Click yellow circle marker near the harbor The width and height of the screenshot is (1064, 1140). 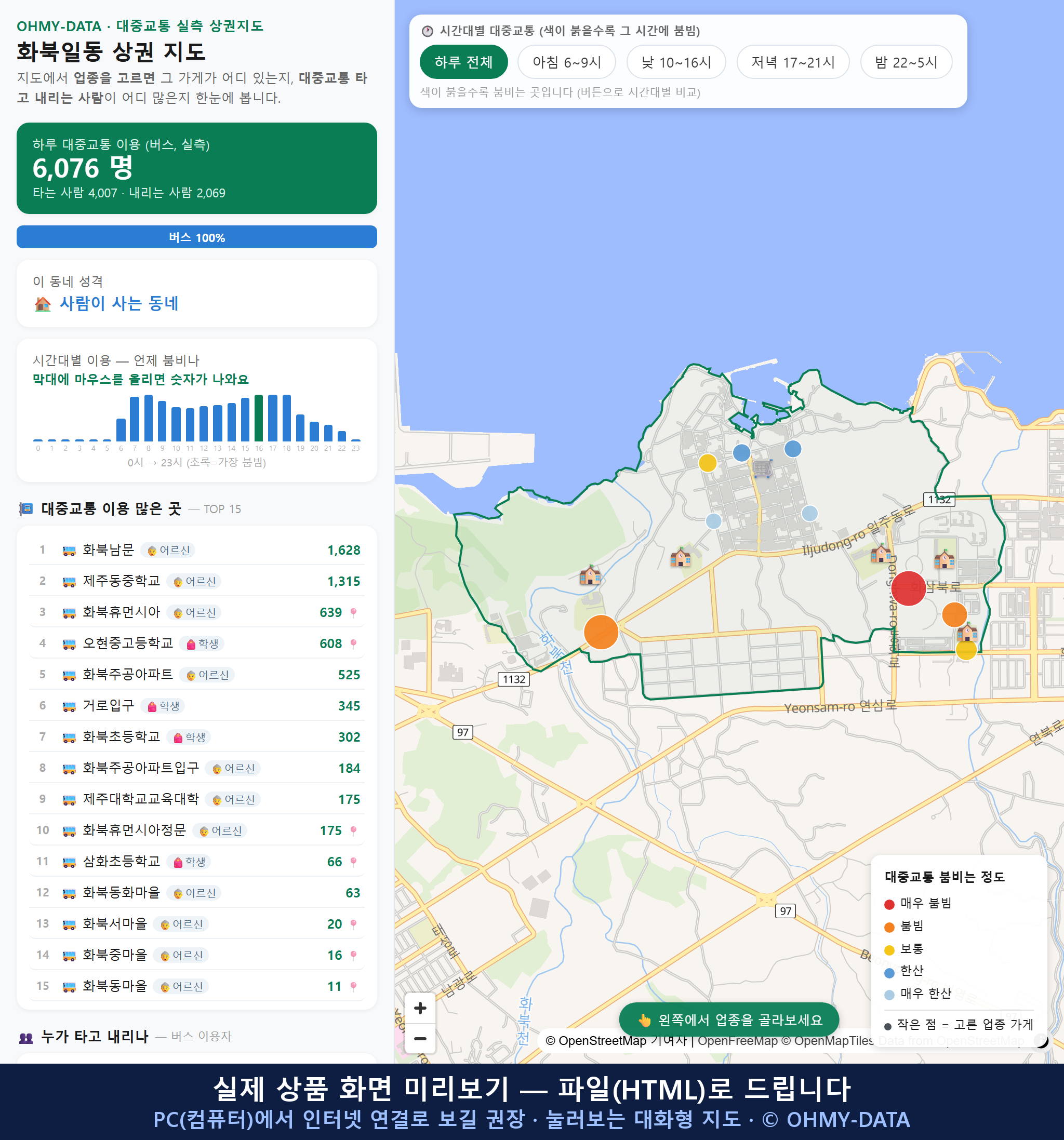coord(707,462)
